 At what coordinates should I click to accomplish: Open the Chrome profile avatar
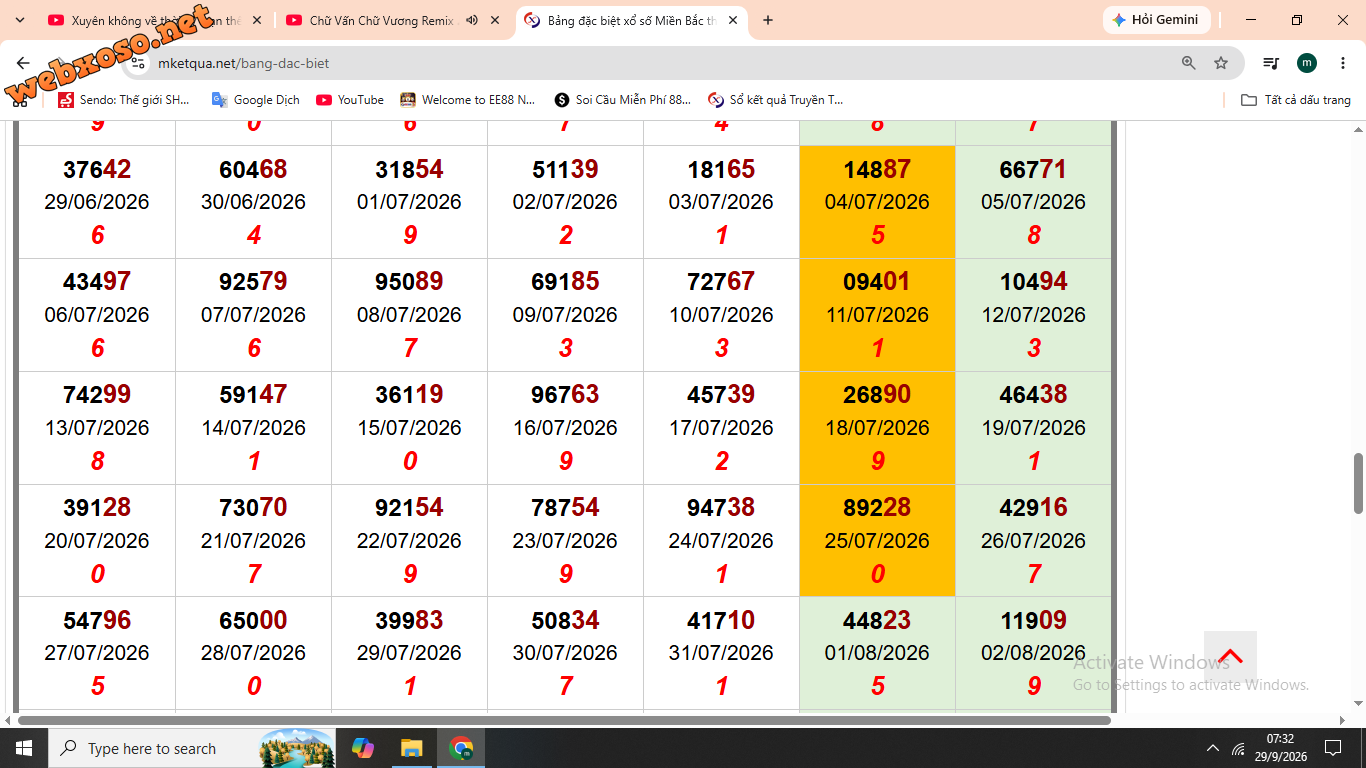(x=1307, y=63)
